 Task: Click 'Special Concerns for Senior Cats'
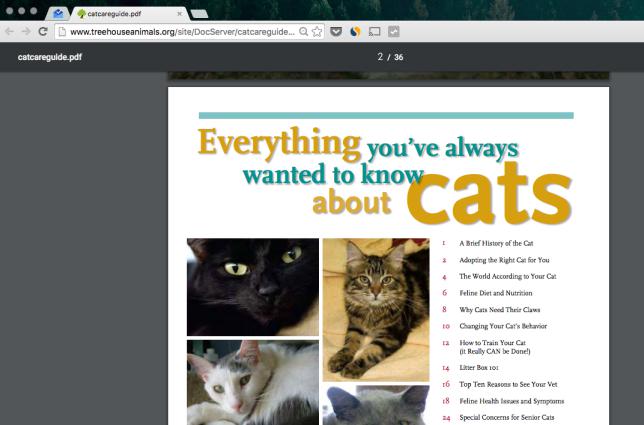point(507,417)
